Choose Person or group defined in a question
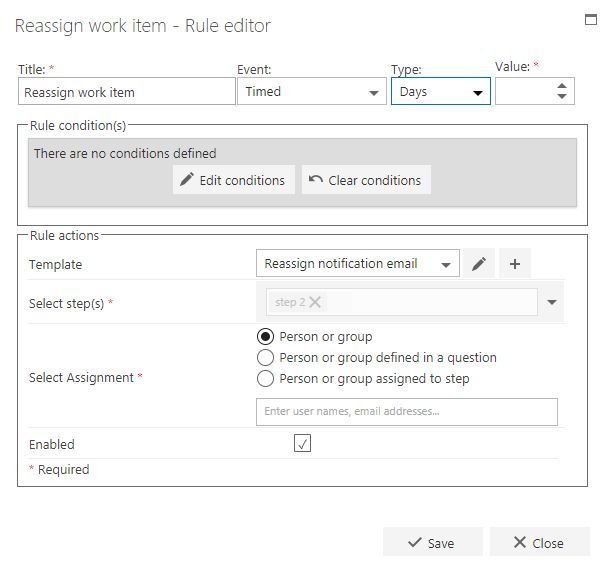 click(265, 357)
